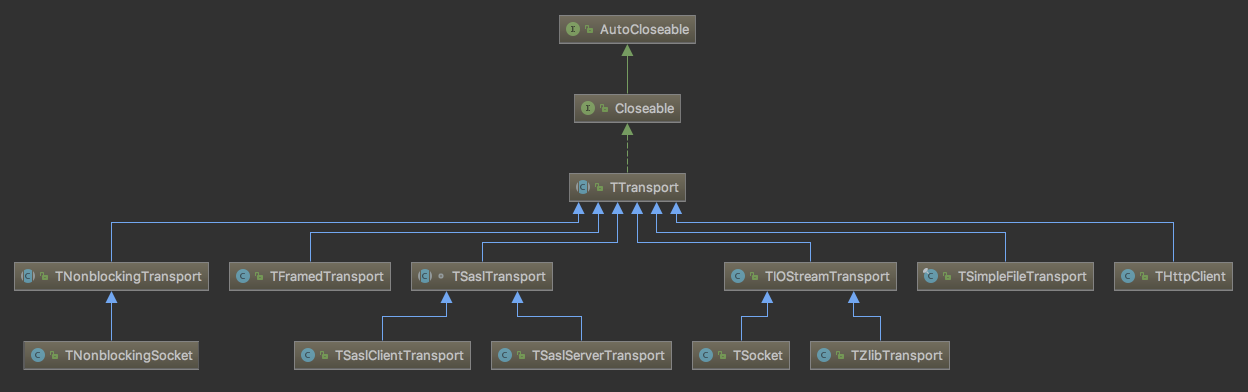The height and width of the screenshot is (392, 1248).
Task: Click the interface icon on Closeable
Action: [588, 108]
